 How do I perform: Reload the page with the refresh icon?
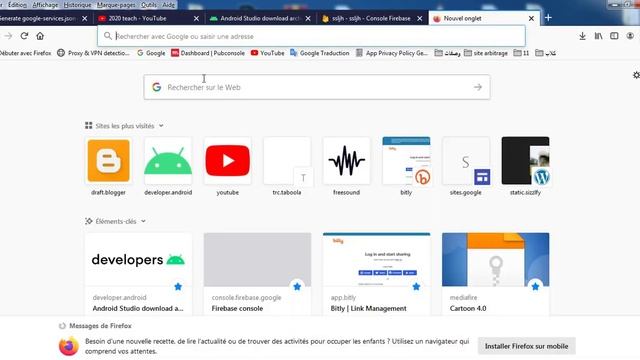(24, 36)
